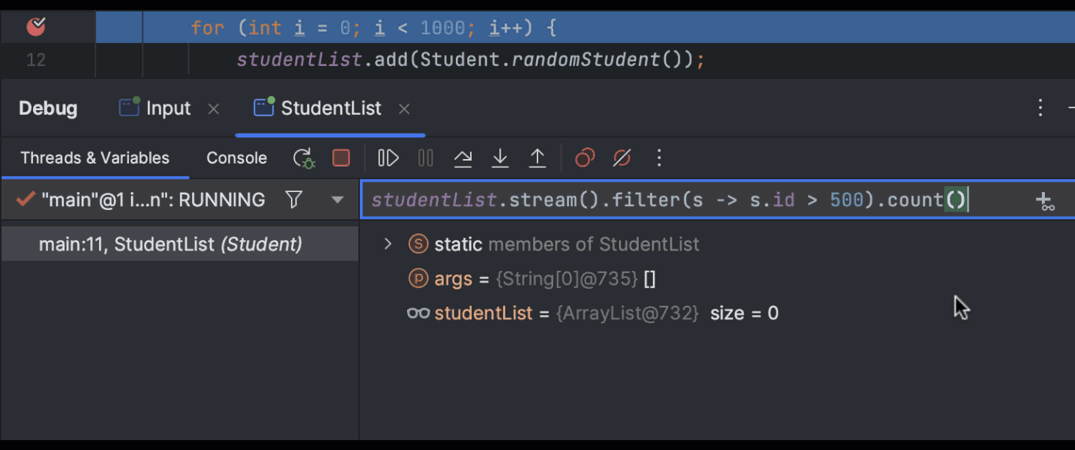This screenshot has width=1075, height=450.
Task: Click the Add to Watches icon
Action: tap(1045, 201)
